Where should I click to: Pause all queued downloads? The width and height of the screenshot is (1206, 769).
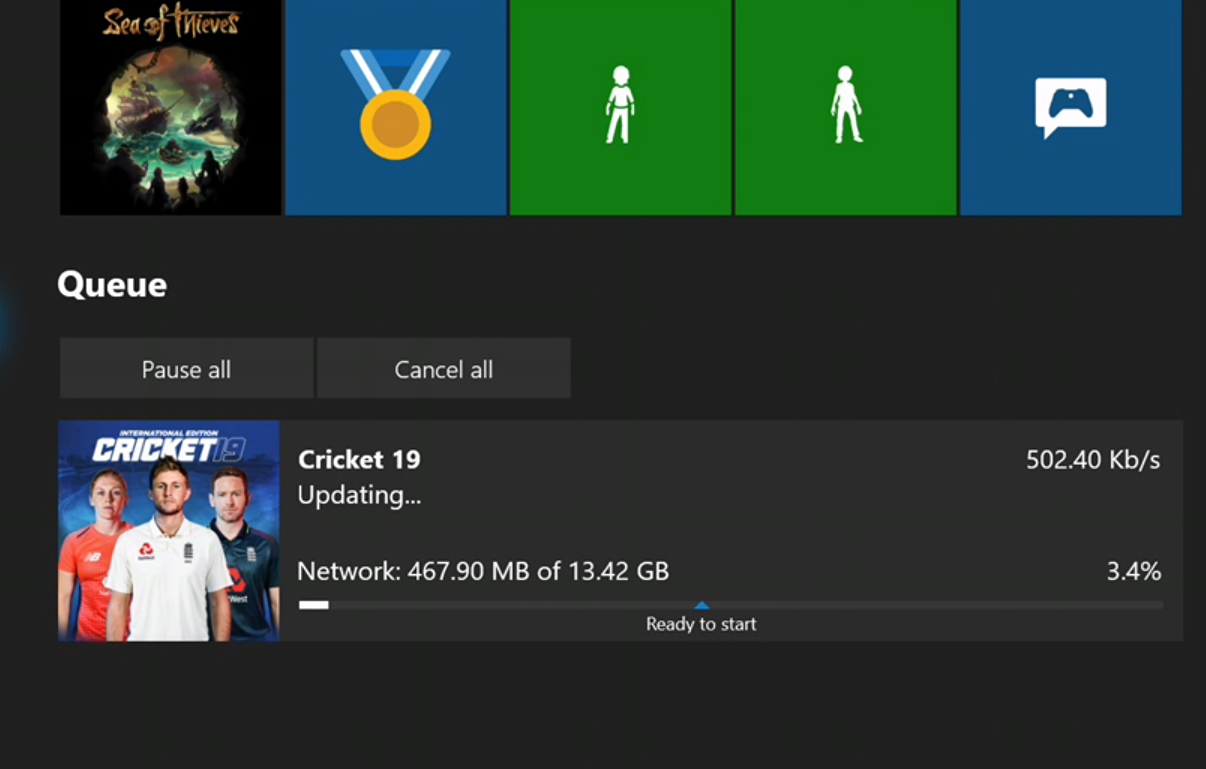point(186,369)
